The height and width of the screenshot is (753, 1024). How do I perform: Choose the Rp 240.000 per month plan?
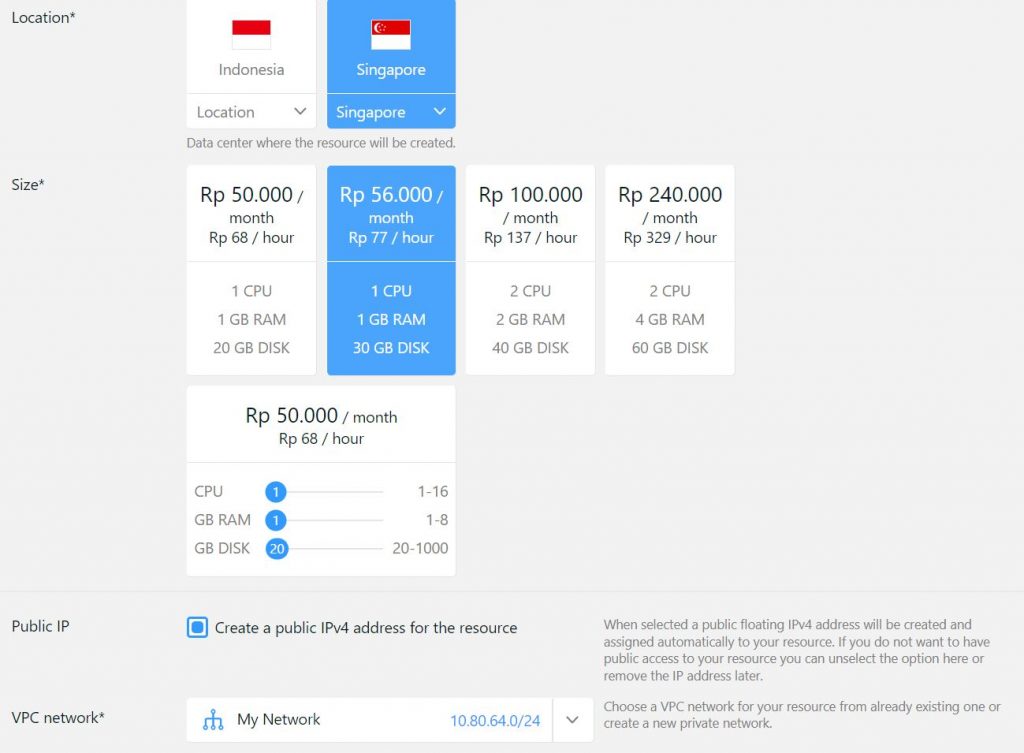click(x=669, y=212)
